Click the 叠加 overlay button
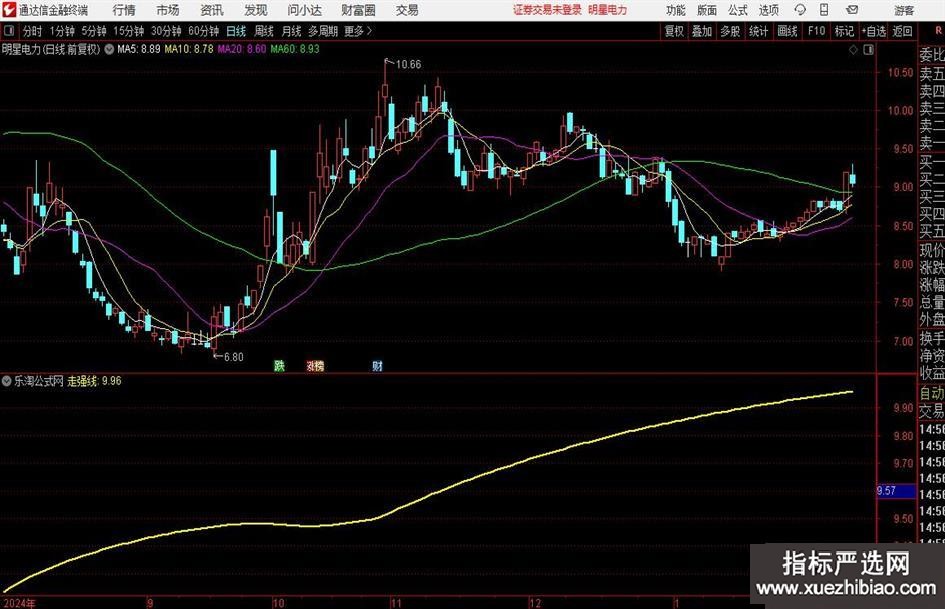The height and width of the screenshot is (609, 945). tap(702, 31)
